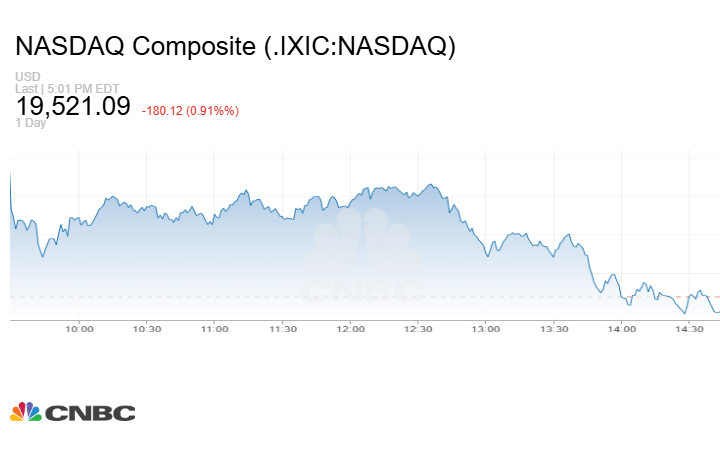This screenshot has width=720, height=450.
Task: Click the 10:00 time axis label
Action: click(79, 329)
